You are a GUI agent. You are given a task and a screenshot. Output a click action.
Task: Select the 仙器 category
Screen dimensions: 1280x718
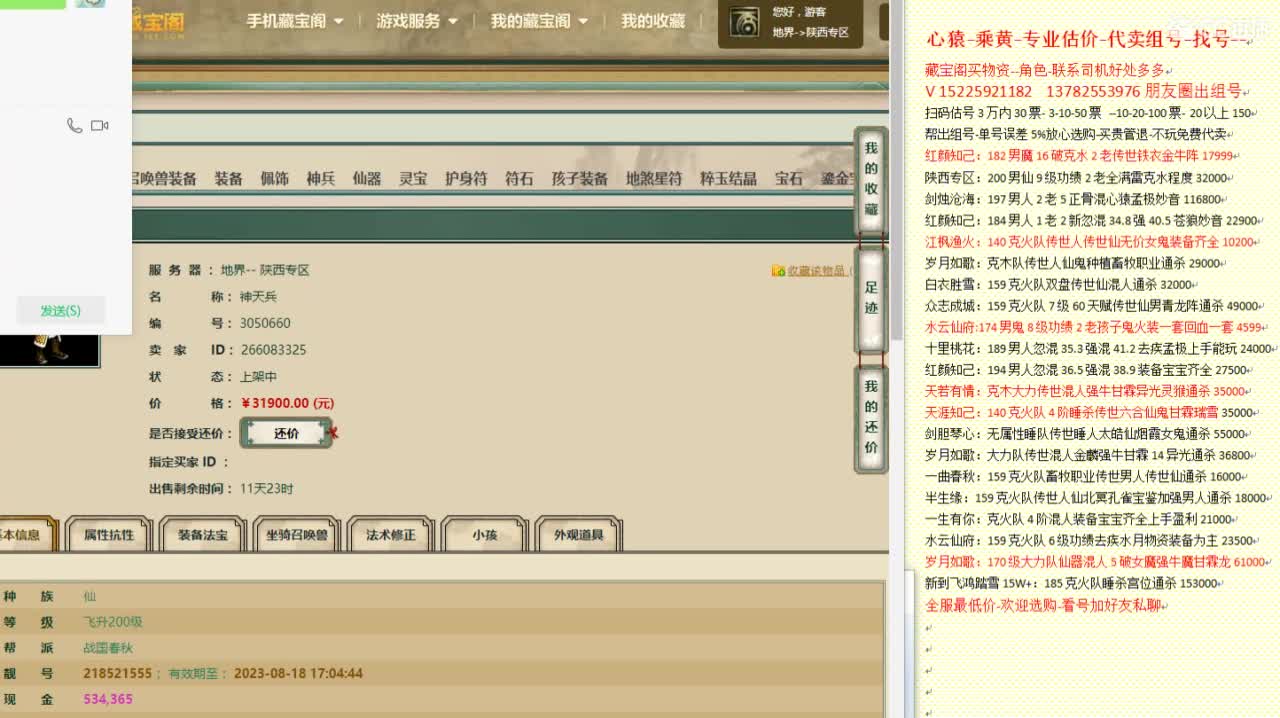click(367, 179)
